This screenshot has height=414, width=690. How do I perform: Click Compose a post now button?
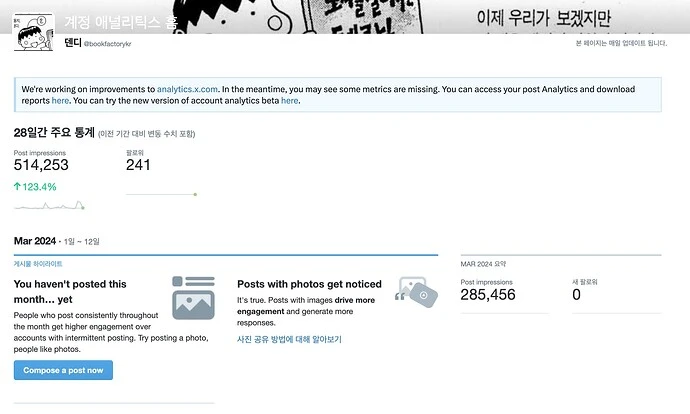point(63,370)
